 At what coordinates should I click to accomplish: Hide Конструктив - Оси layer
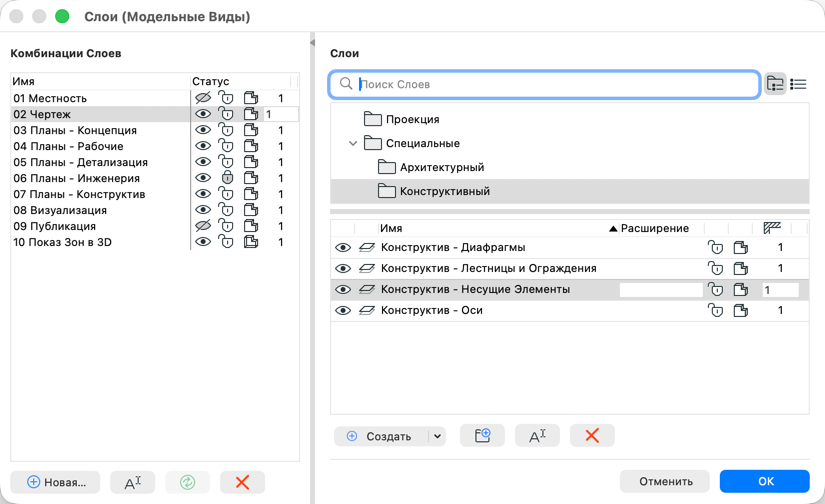point(343,310)
